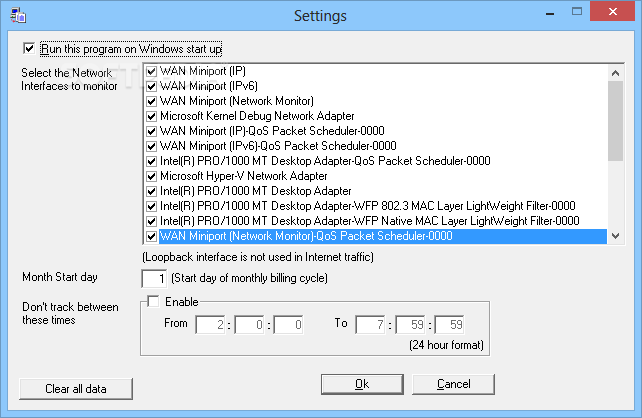Image resolution: width=642 pixels, height=418 pixels.
Task: Click the From hour field
Action: coord(210,325)
